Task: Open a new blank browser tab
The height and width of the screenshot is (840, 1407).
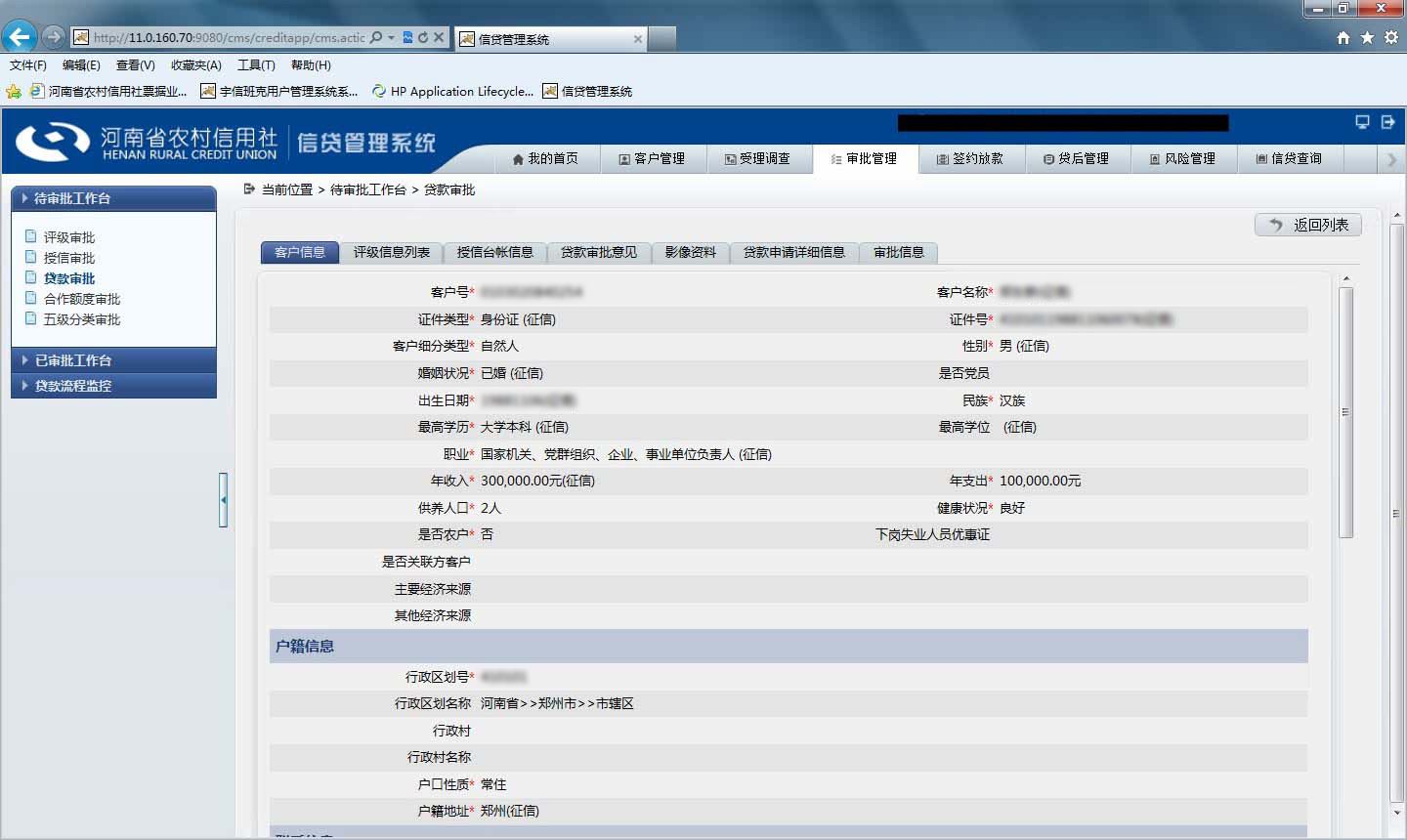Action: [661, 39]
